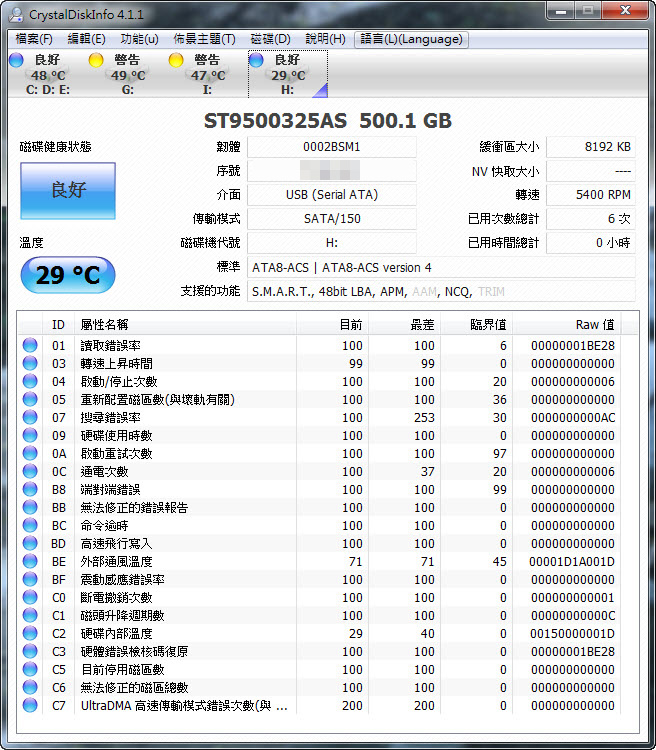Click the blue status orb for C: D: E:
Image resolution: width=656 pixels, height=750 pixels.
(16, 60)
